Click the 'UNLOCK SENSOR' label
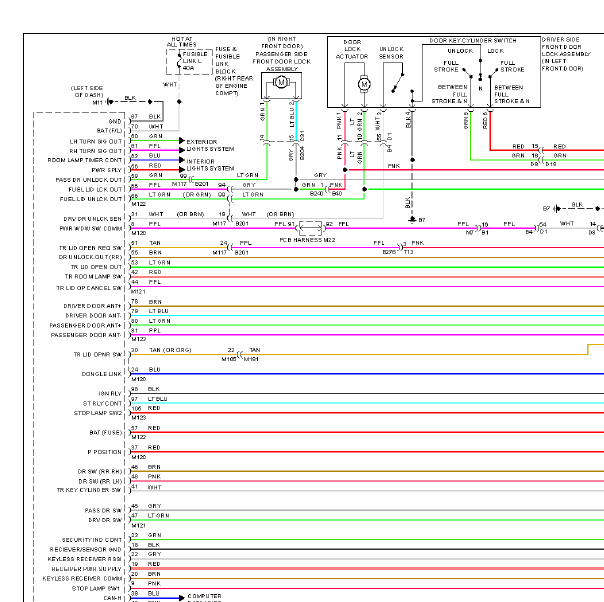The height and width of the screenshot is (602, 604). coord(391,53)
